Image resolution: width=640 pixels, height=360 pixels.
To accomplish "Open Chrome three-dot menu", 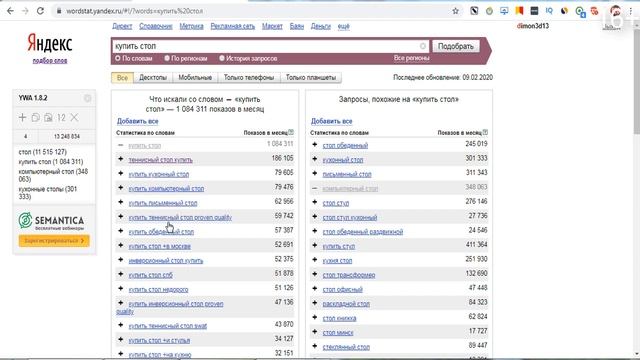I will (631, 11).
